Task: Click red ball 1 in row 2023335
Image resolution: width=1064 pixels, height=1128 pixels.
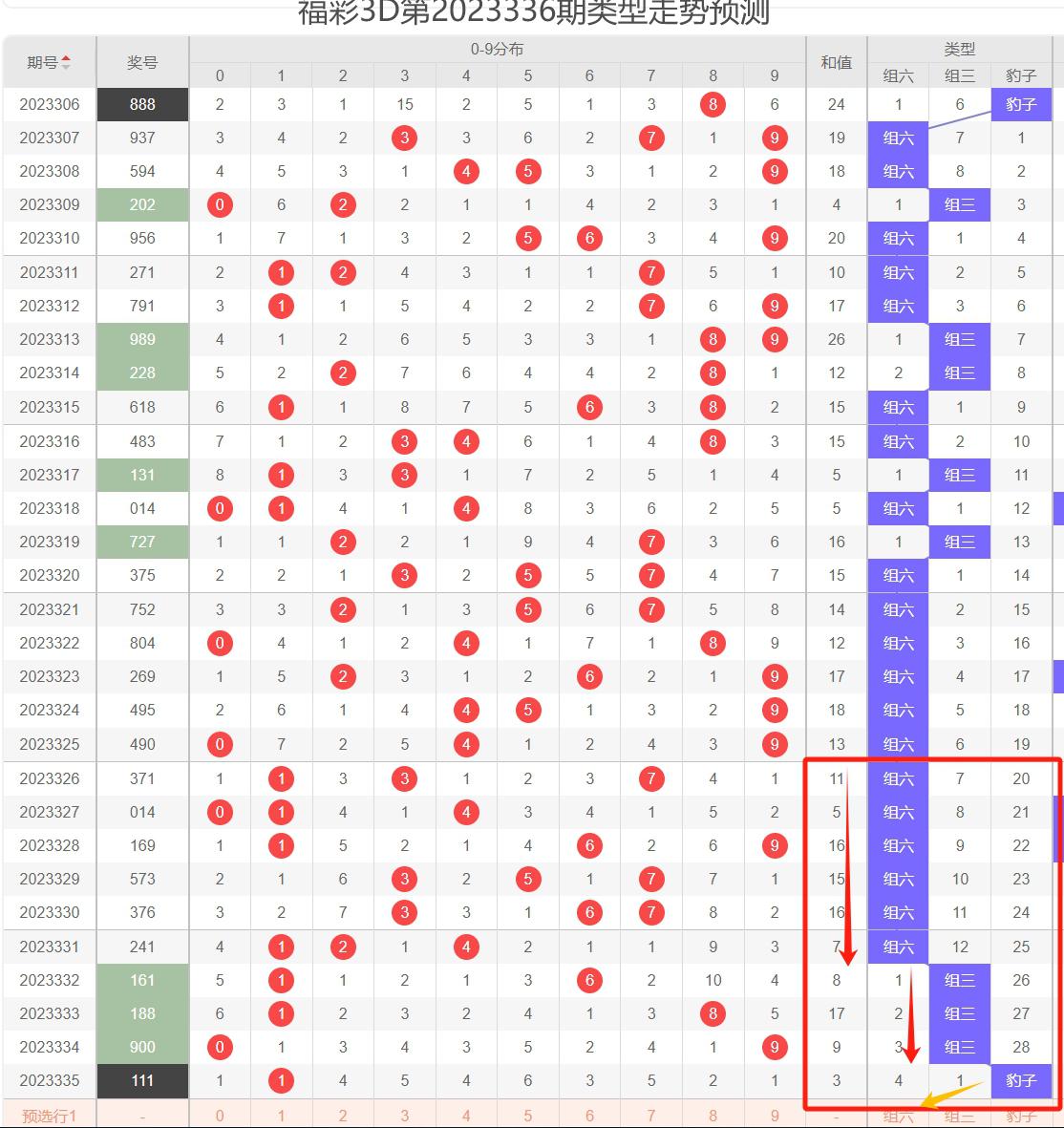Action: 281,1080
